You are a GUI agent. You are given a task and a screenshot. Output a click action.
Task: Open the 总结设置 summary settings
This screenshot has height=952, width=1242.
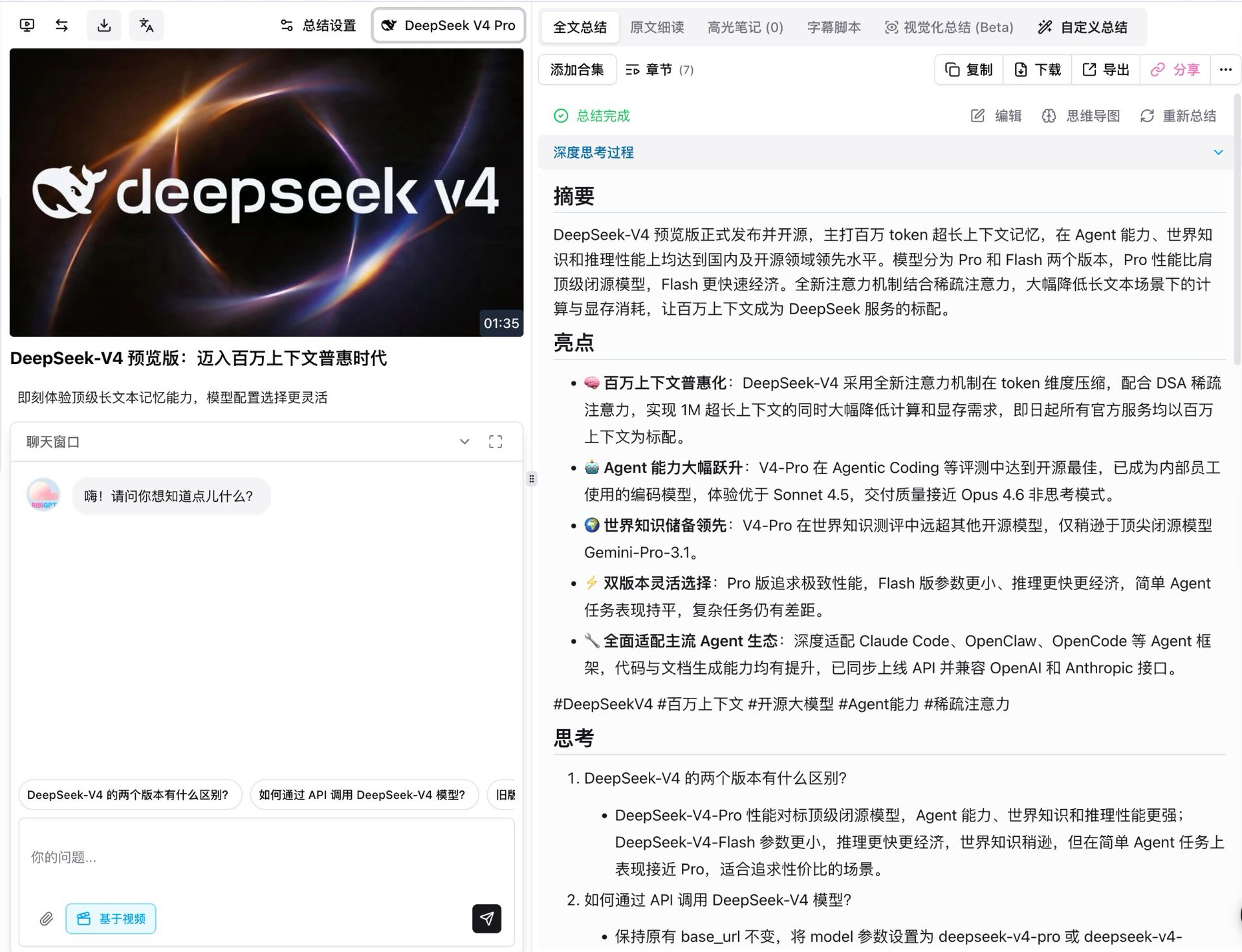click(x=318, y=25)
